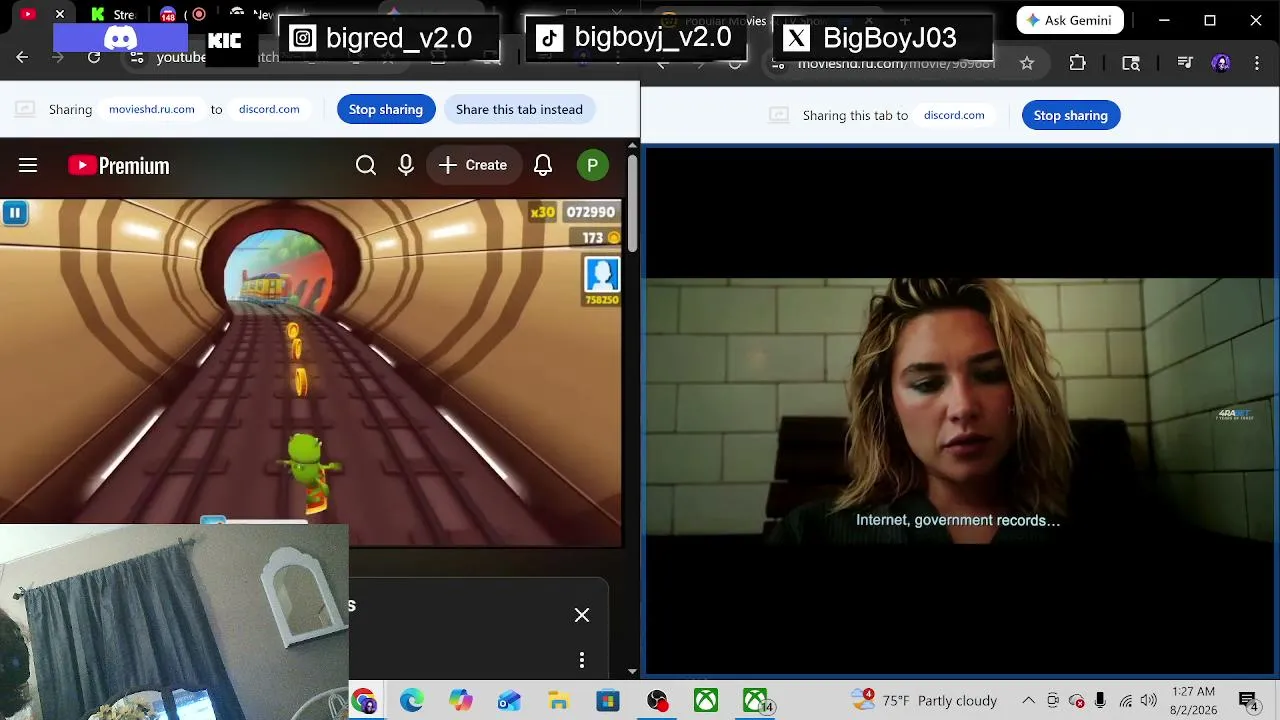1280x720 pixels.
Task: Click the Discord logo overlay
Action: [x=120, y=38]
